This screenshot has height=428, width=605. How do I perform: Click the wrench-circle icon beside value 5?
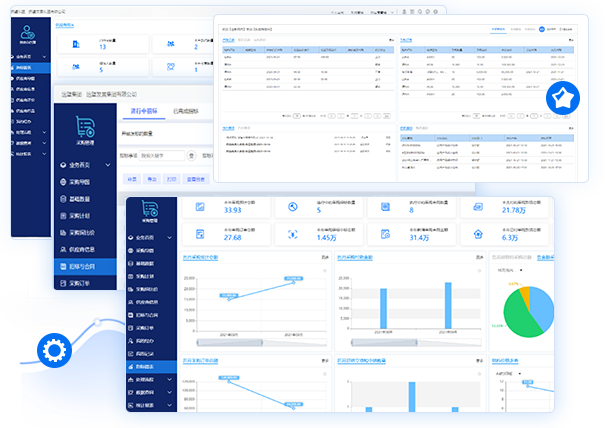coord(292,207)
